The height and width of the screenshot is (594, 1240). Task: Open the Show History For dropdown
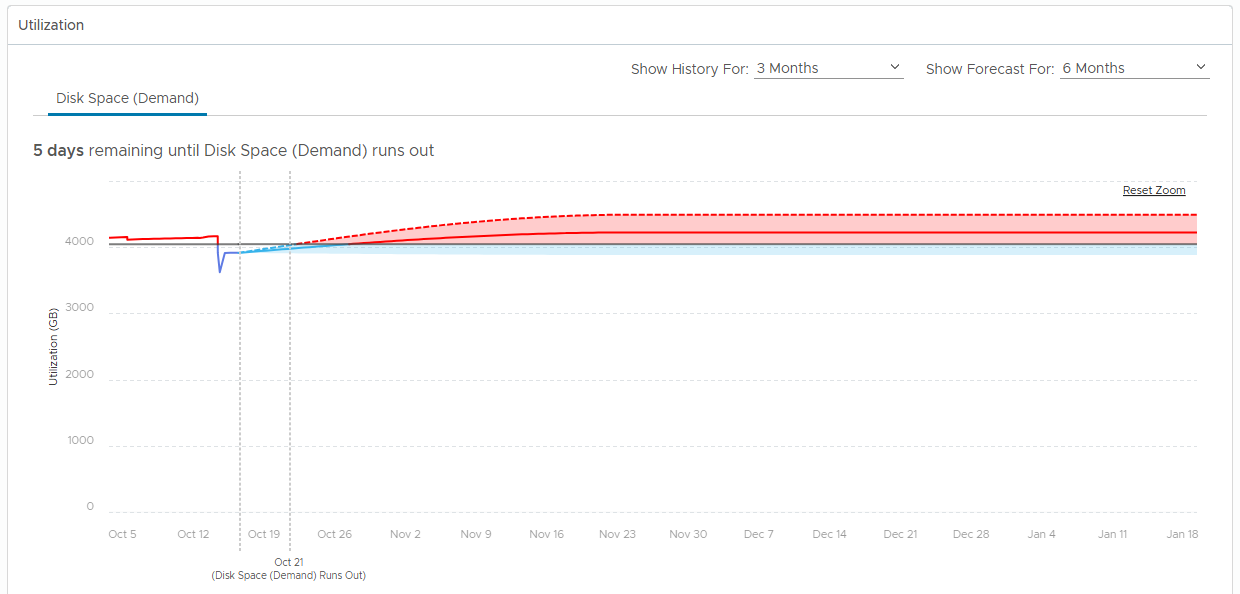click(828, 68)
